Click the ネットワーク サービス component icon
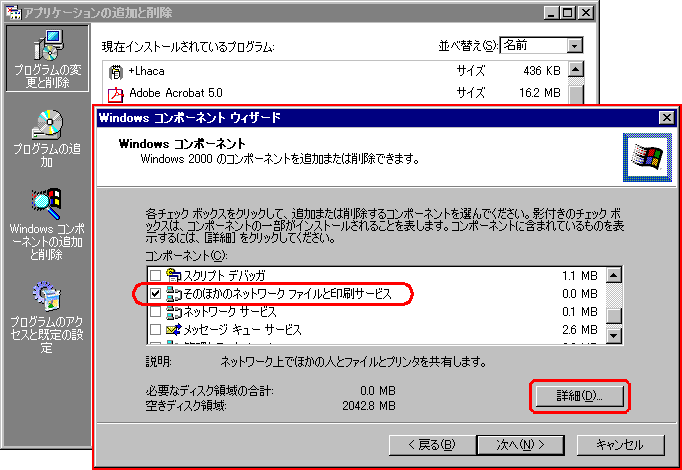The width and height of the screenshot is (682, 470). (x=174, y=312)
